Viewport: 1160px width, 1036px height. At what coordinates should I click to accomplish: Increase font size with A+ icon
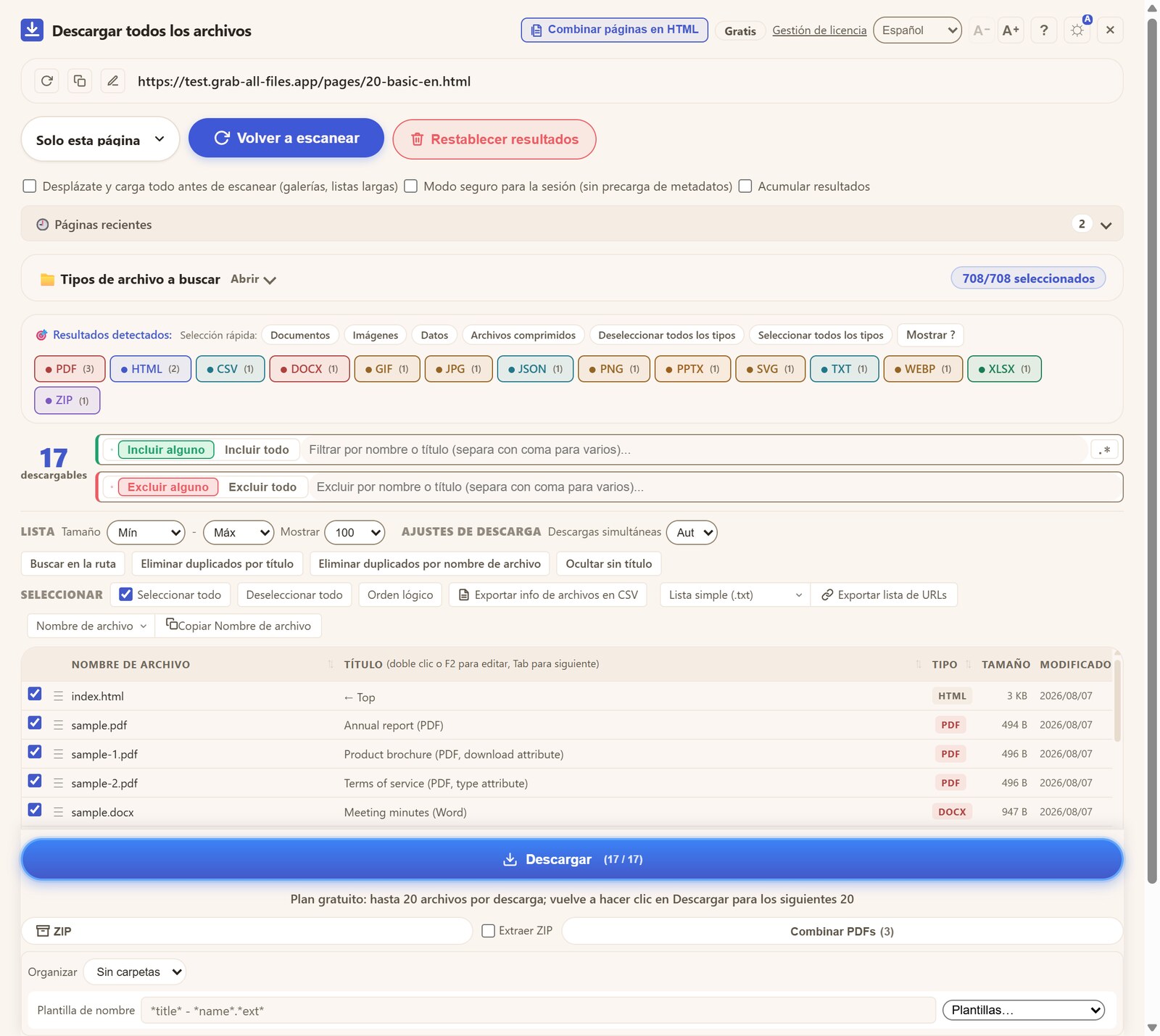[1011, 30]
